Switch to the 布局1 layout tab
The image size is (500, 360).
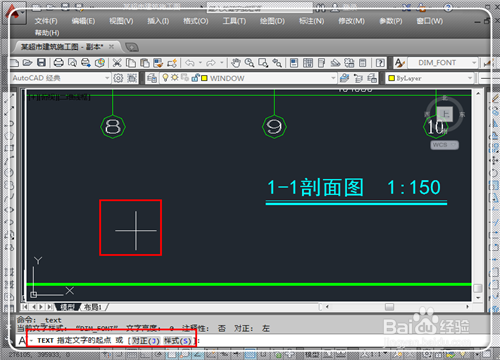(x=92, y=307)
